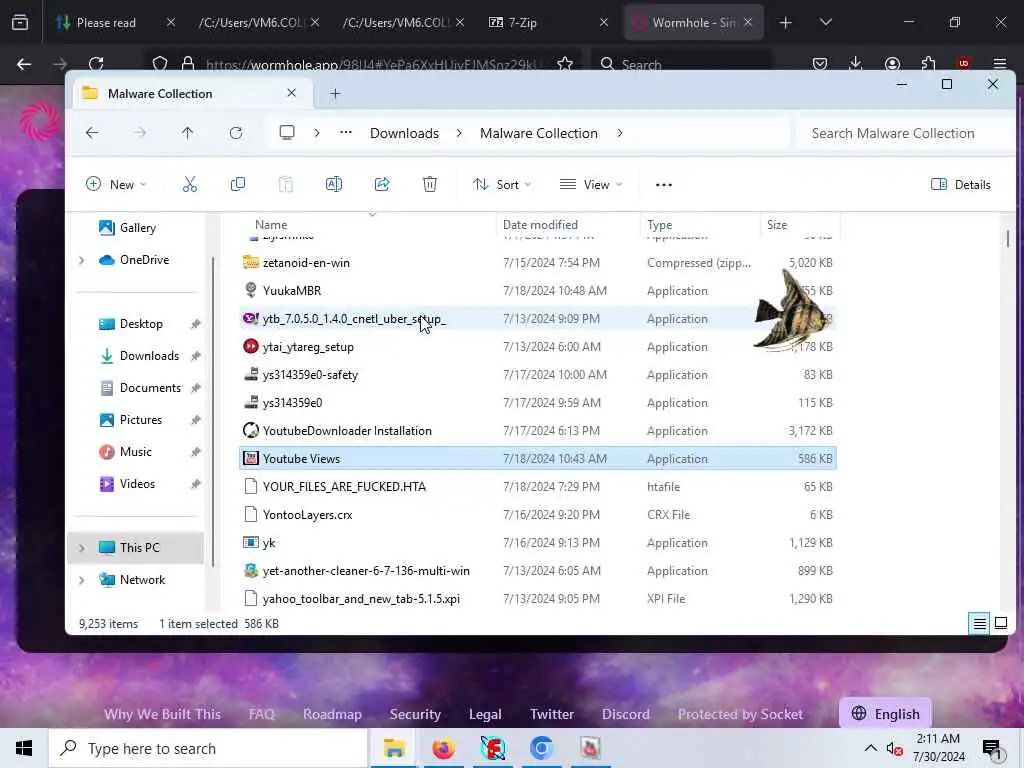Open a new Firefox tab
The width and height of the screenshot is (1024, 768).
(x=786, y=23)
